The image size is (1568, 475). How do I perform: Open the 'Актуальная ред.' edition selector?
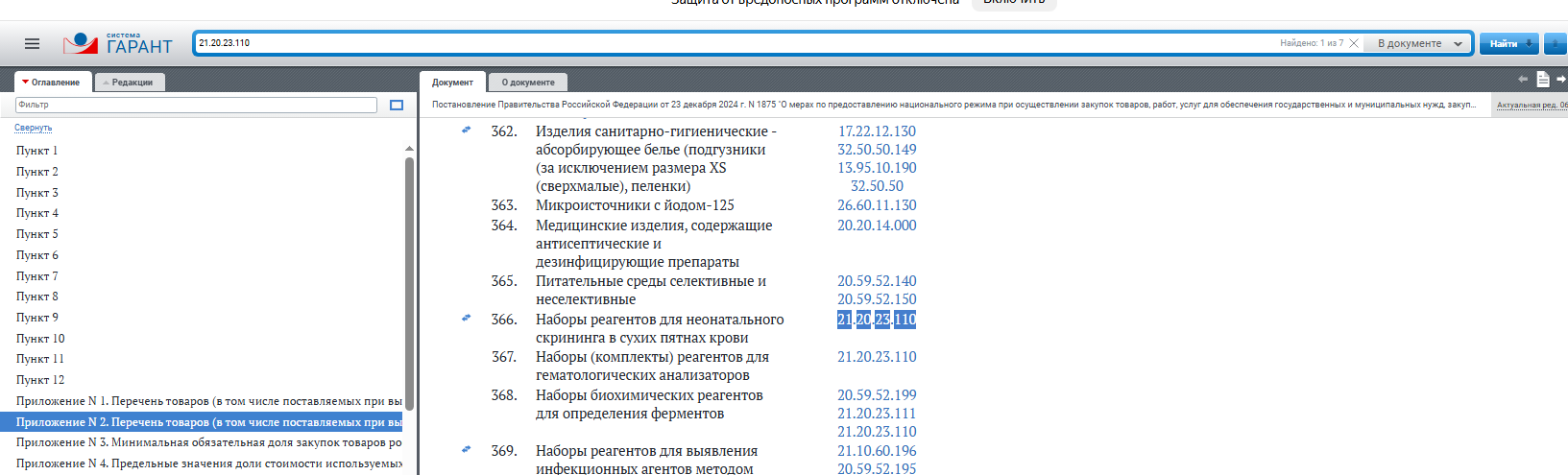click(1532, 105)
